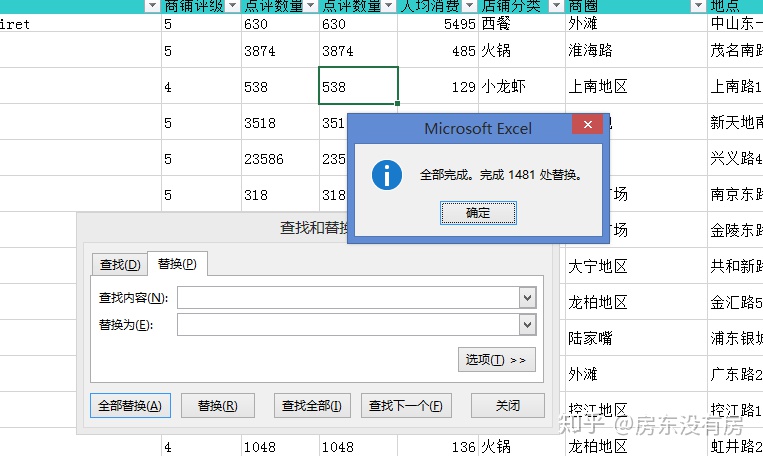
Task: Focus the 替换为(E) input field
Action: 349,325
